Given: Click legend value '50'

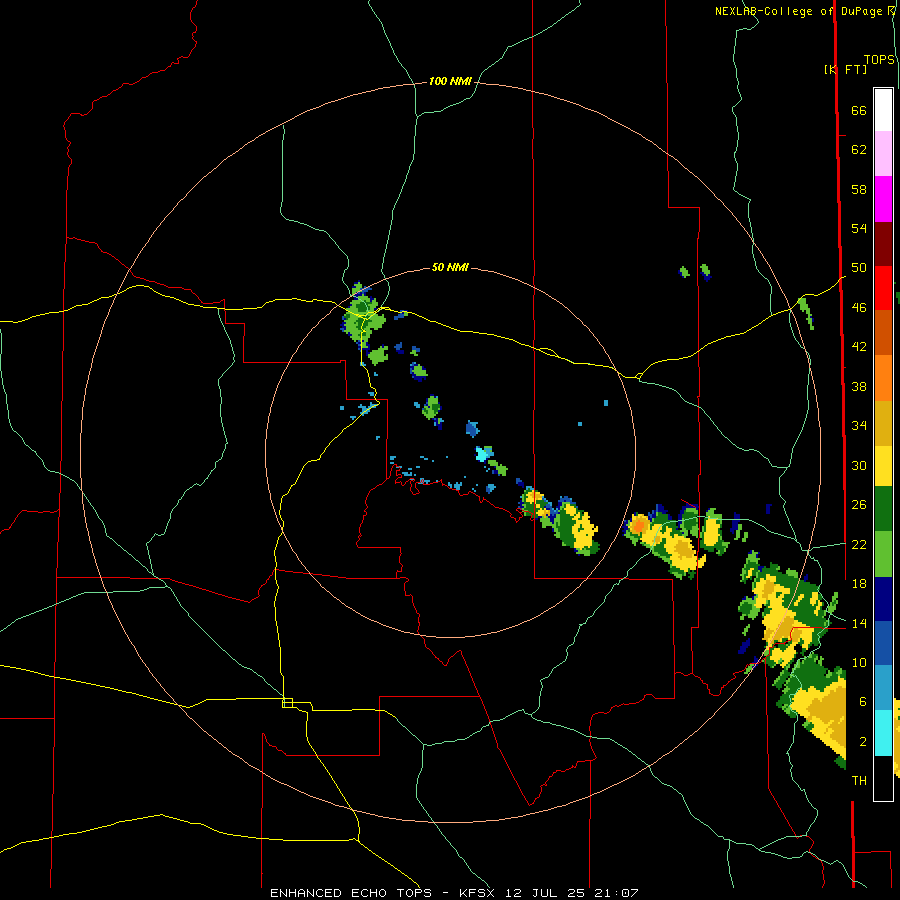Looking at the screenshot, I should pos(859,268).
